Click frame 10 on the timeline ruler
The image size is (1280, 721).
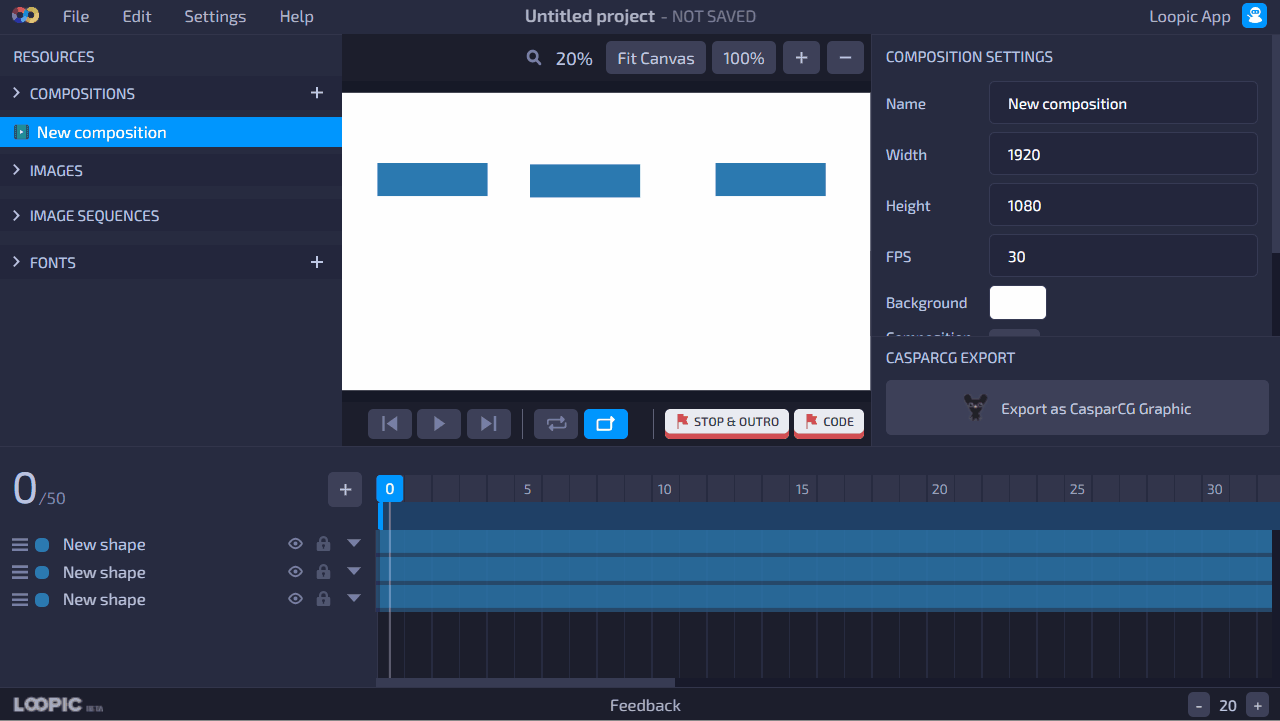point(665,489)
